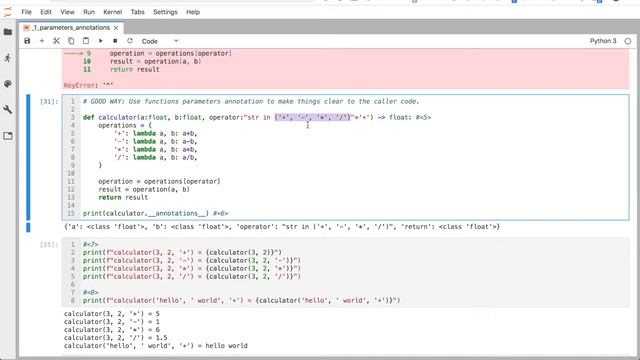Click the [25] execution count prompt
The width and height of the screenshot is (640, 360).
[49, 244]
